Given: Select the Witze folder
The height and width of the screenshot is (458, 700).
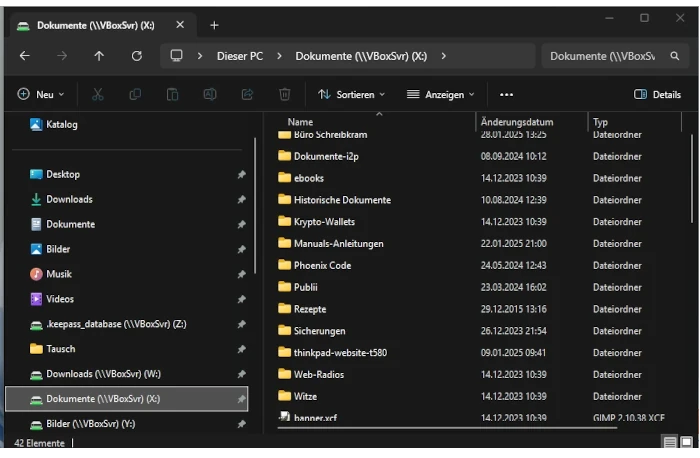Looking at the screenshot, I should (297, 396).
